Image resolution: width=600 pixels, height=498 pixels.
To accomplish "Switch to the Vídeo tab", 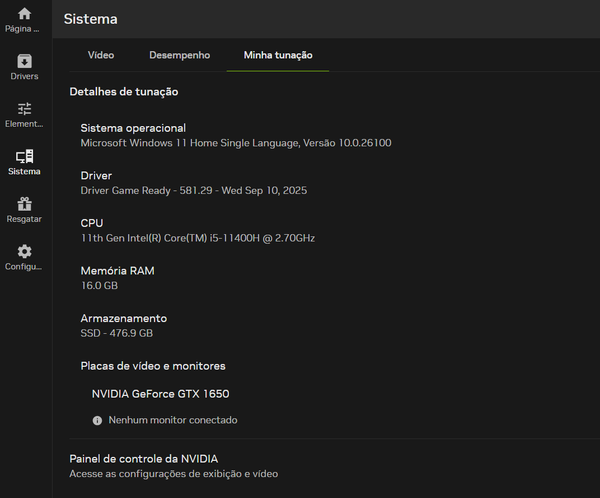I will 101,55.
